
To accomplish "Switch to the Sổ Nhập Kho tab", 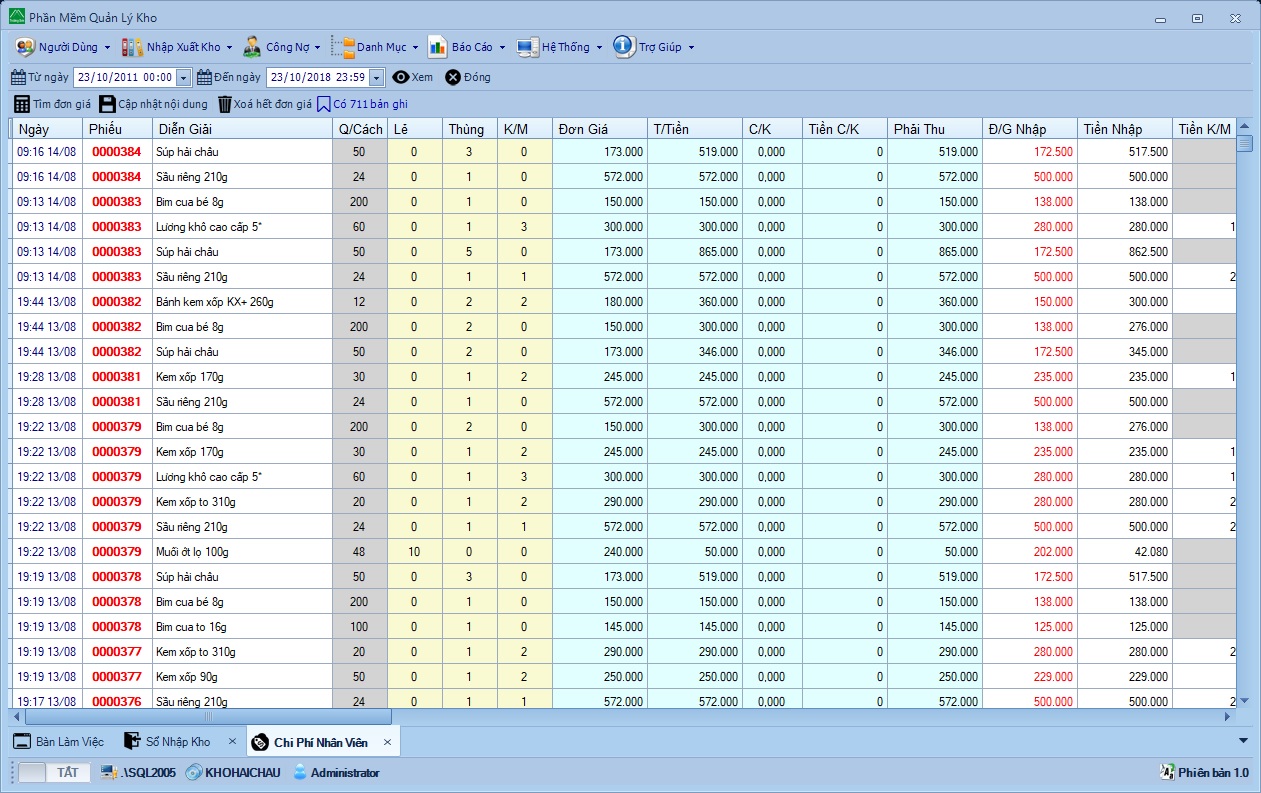I will pyautogui.click(x=177, y=742).
